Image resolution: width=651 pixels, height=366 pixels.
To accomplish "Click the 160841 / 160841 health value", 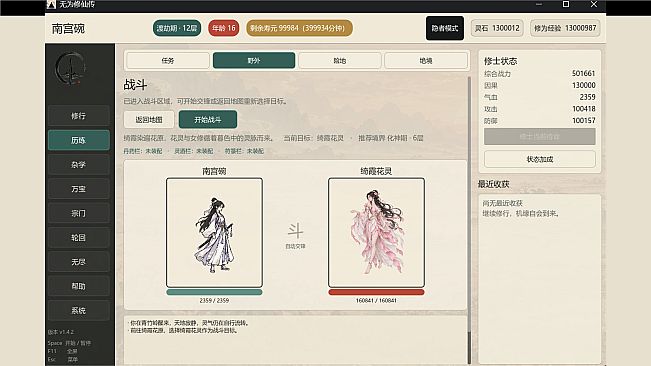I will pos(376,300).
